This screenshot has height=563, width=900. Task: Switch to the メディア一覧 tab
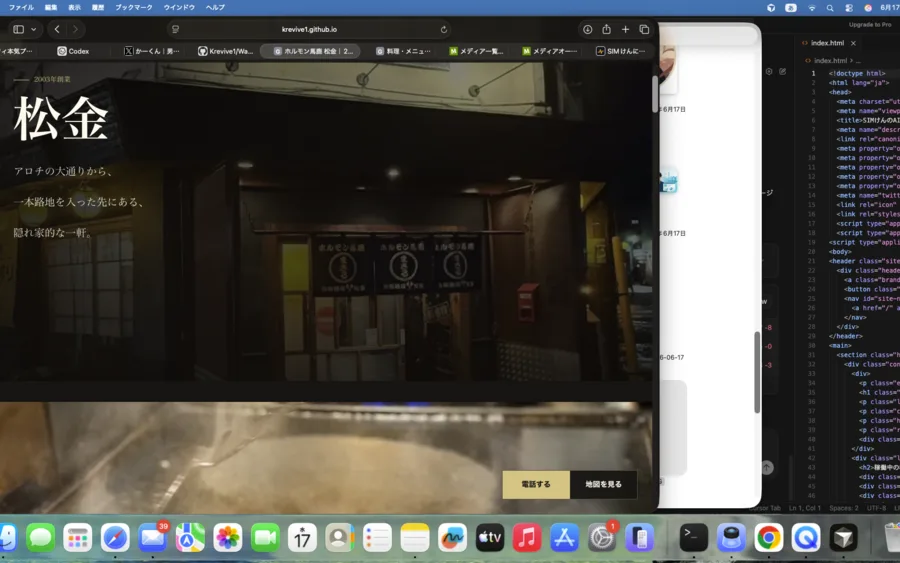tap(476, 51)
